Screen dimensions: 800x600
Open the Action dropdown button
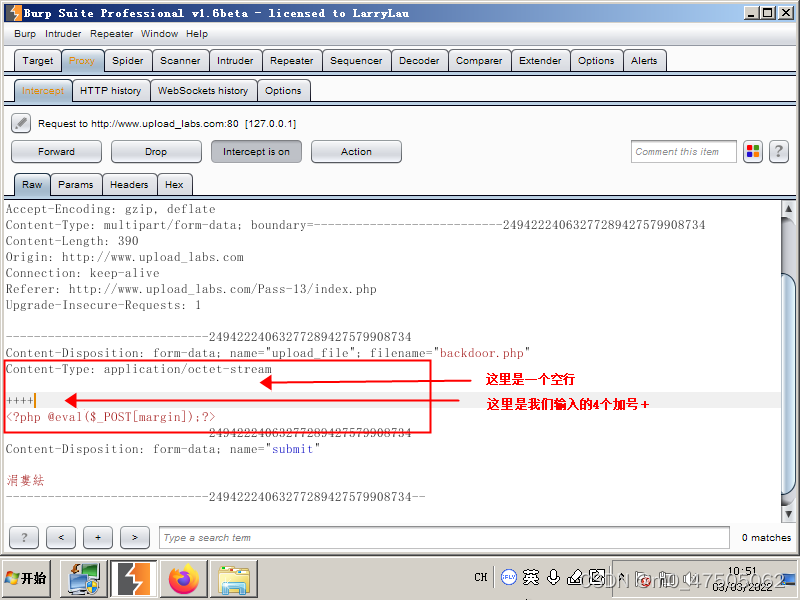[356, 152]
